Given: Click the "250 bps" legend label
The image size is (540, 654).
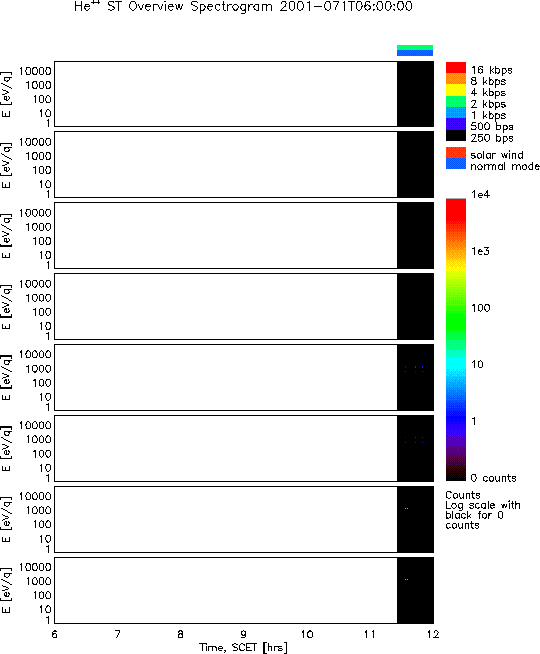Looking at the screenshot, I should click(492, 138).
